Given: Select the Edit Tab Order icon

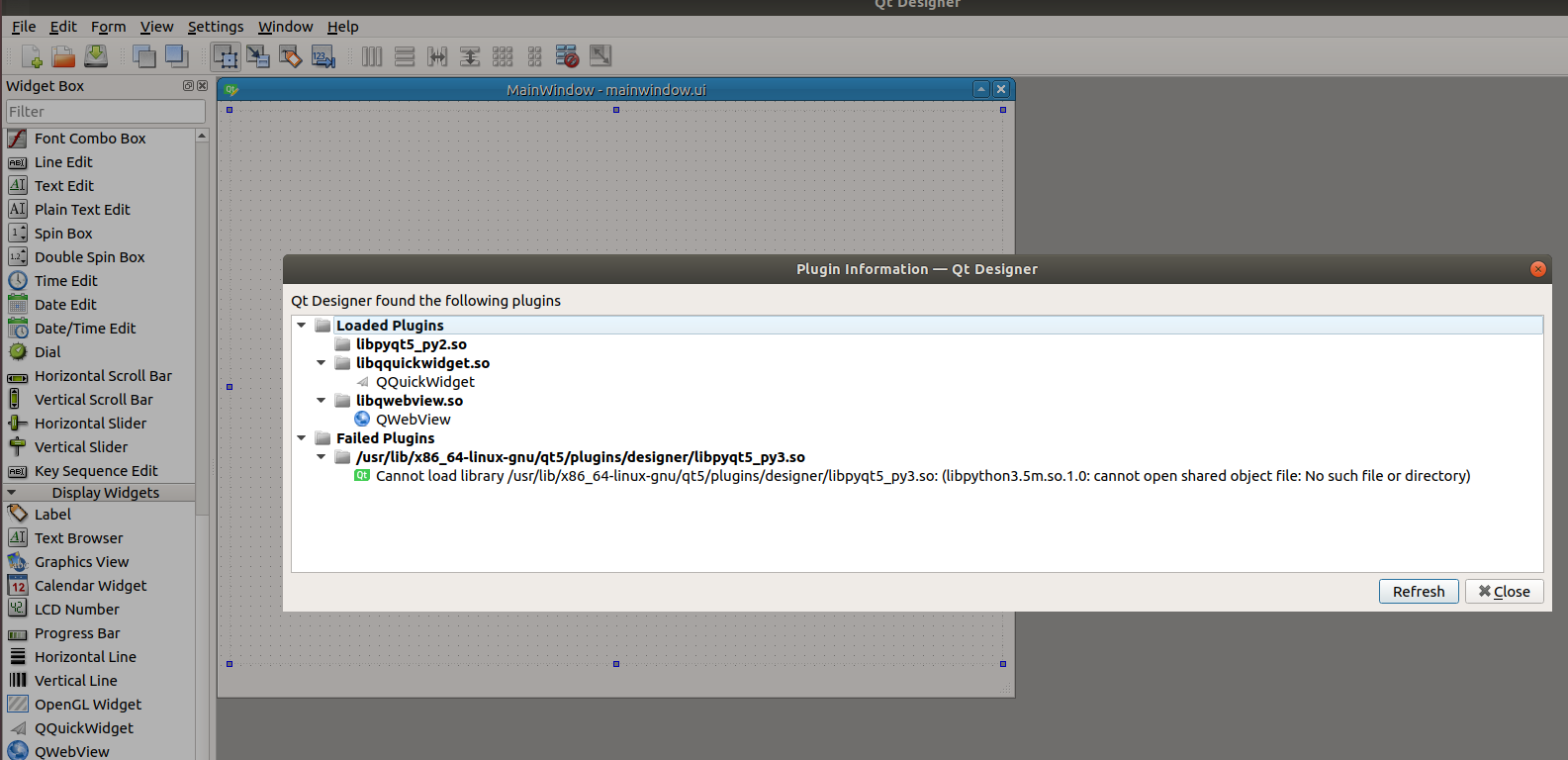Looking at the screenshot, I should (x=323, y=56).
